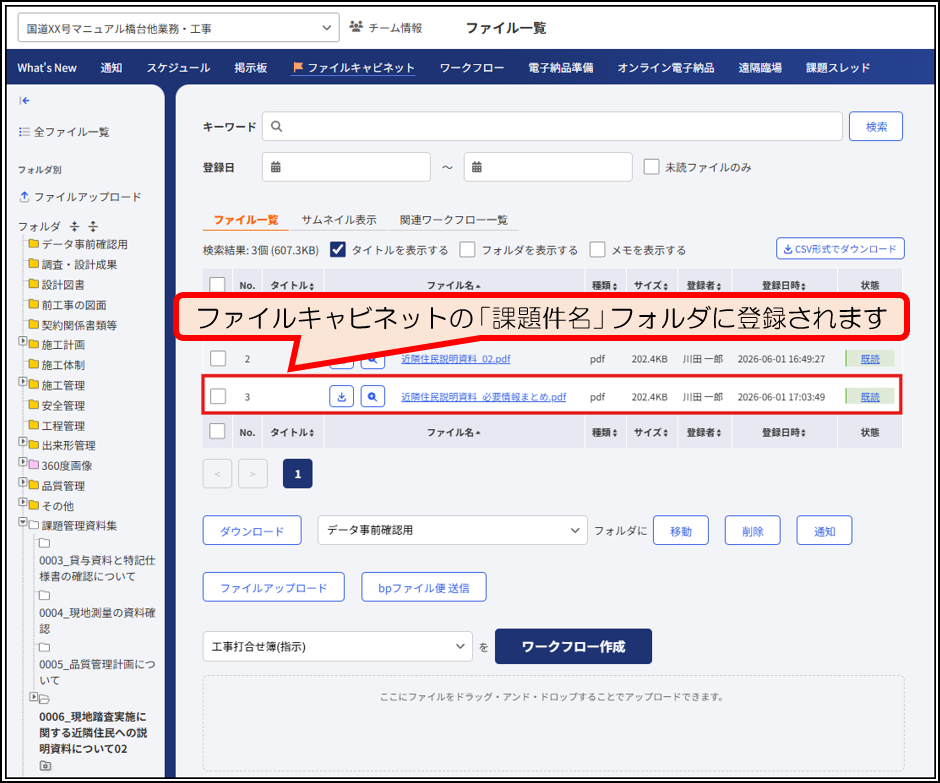Collapse the 課題管理資料集 folder node

coord(23,522)
